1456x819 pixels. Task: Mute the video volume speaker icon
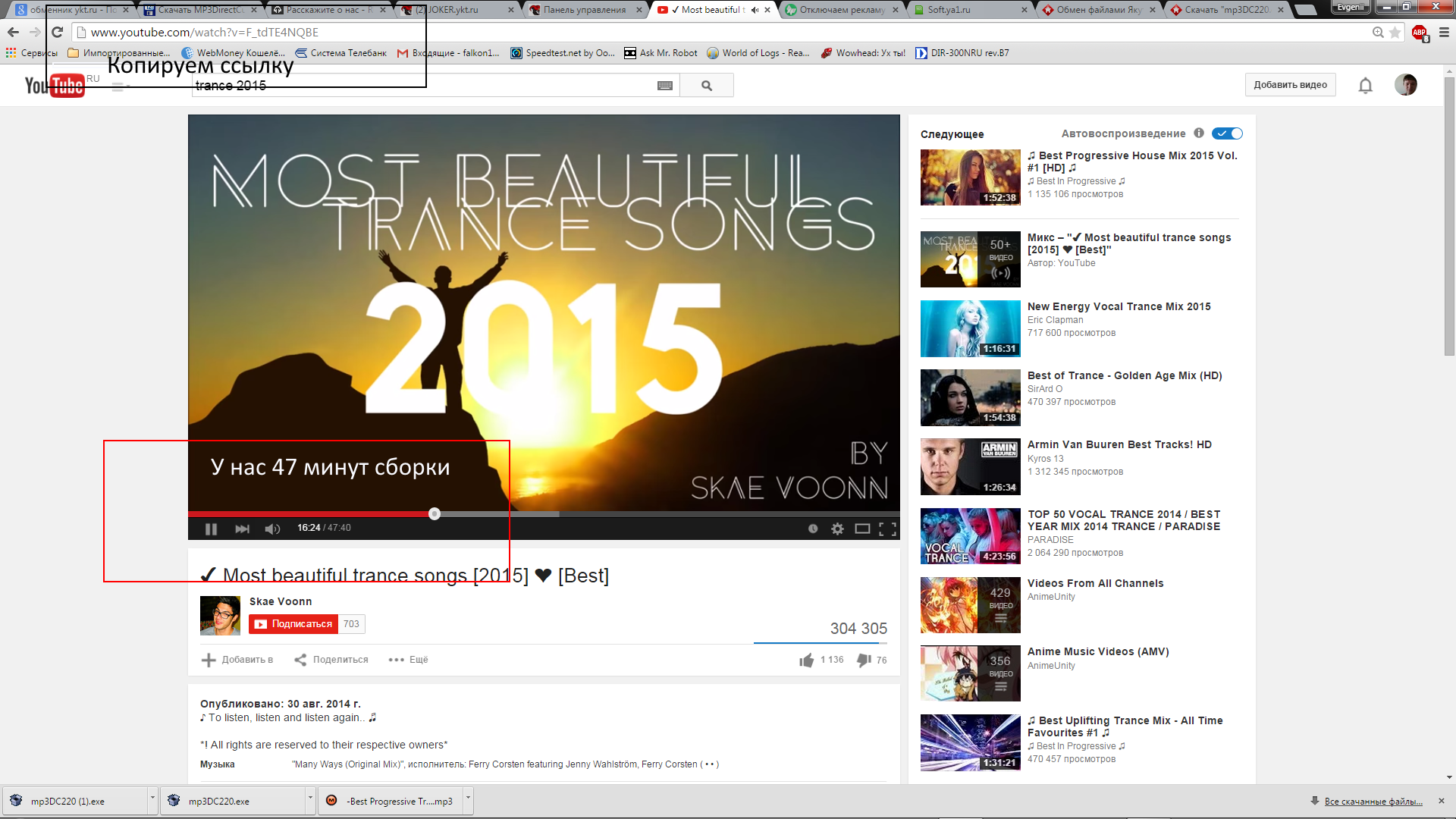(272, 529)
